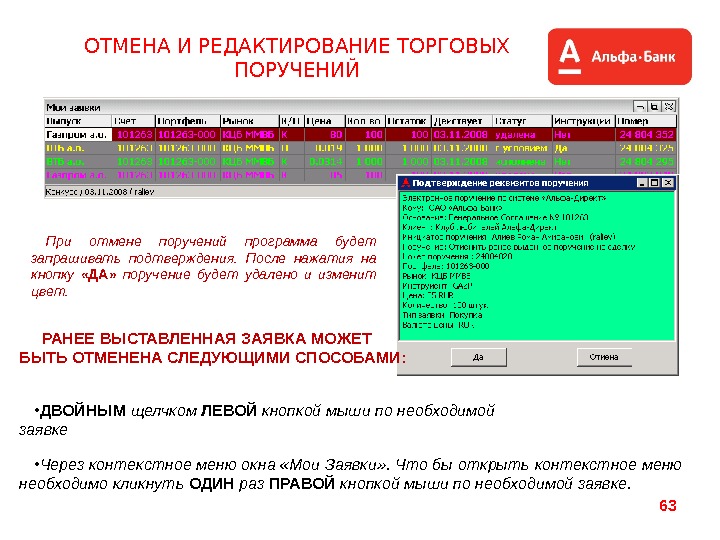
Task: Click order number 24 804 352
Action: pos(646,135)
